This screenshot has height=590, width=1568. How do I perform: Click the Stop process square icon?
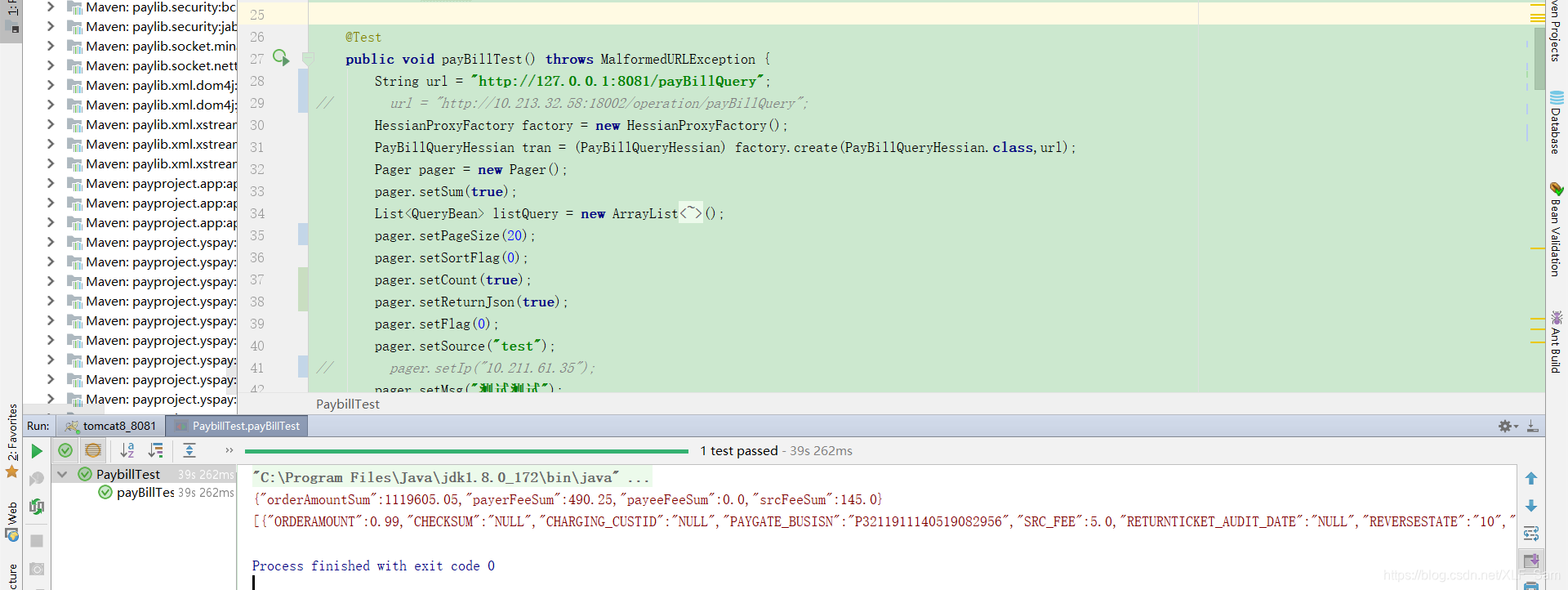pyautogui.click(x=36, y=540)
